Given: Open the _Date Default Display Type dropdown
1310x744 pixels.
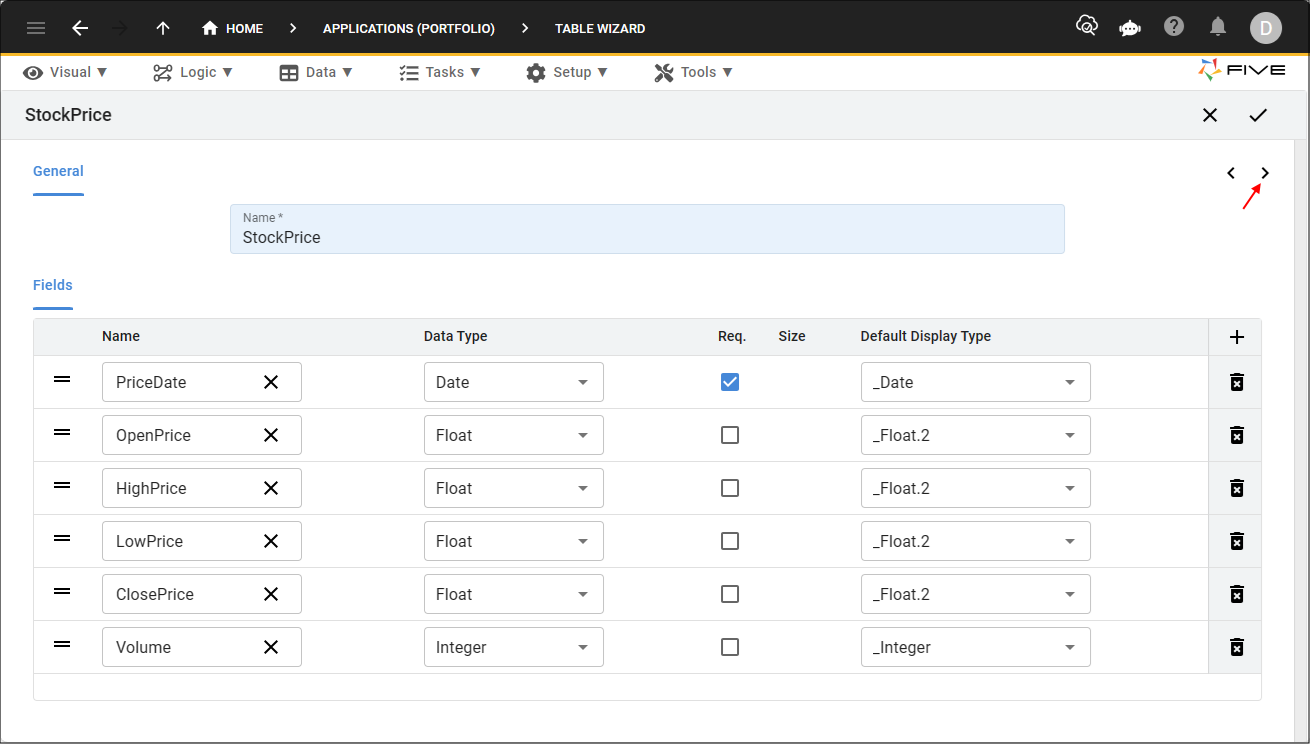Looking at the screenshot, I should click(x=976, y=382).
